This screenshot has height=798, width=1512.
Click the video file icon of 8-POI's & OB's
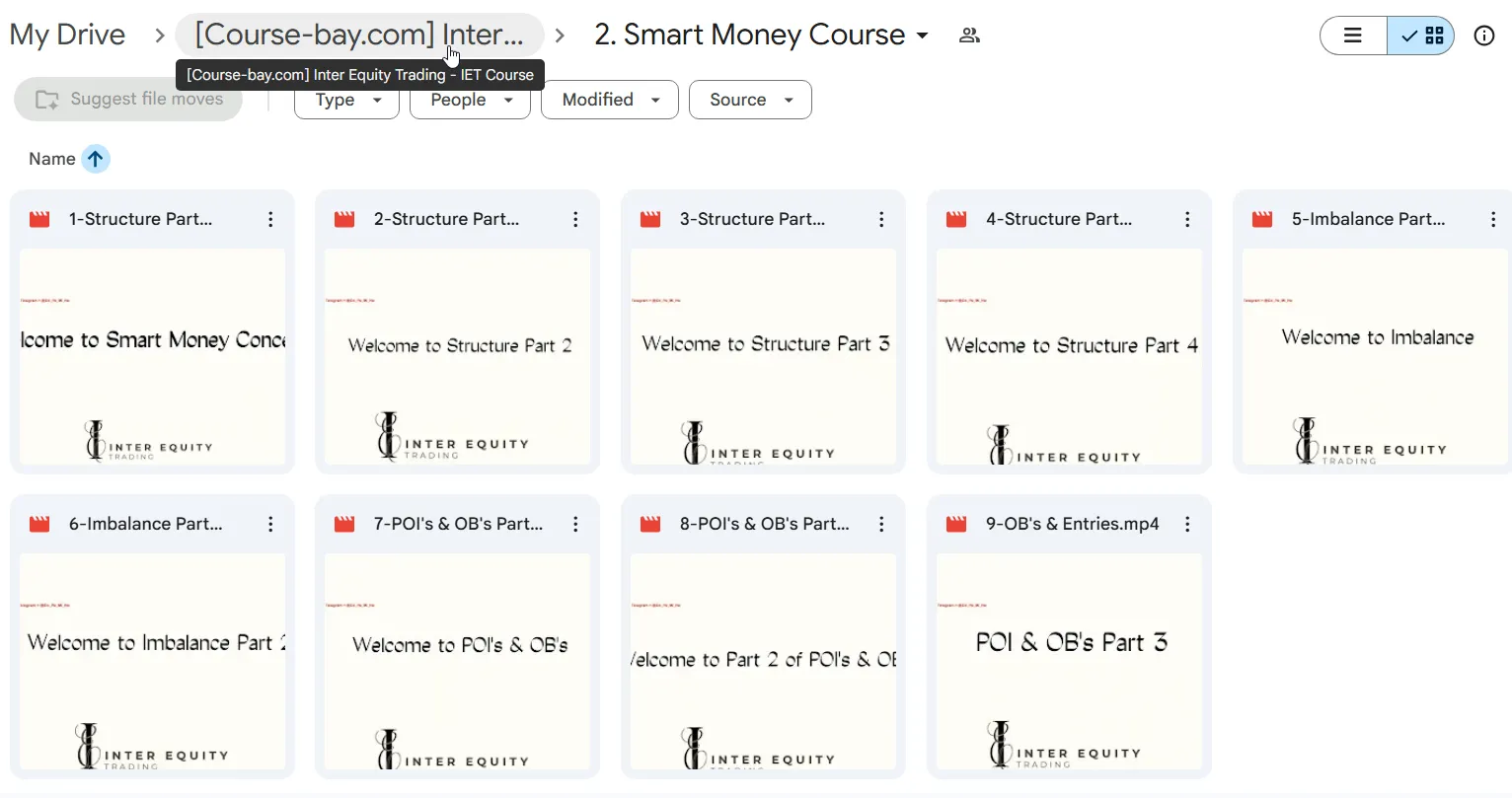(650, 525)
